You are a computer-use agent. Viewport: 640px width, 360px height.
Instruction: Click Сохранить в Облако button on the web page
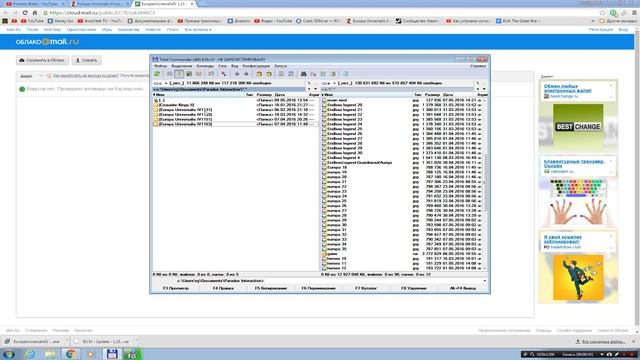coord(42,60)
